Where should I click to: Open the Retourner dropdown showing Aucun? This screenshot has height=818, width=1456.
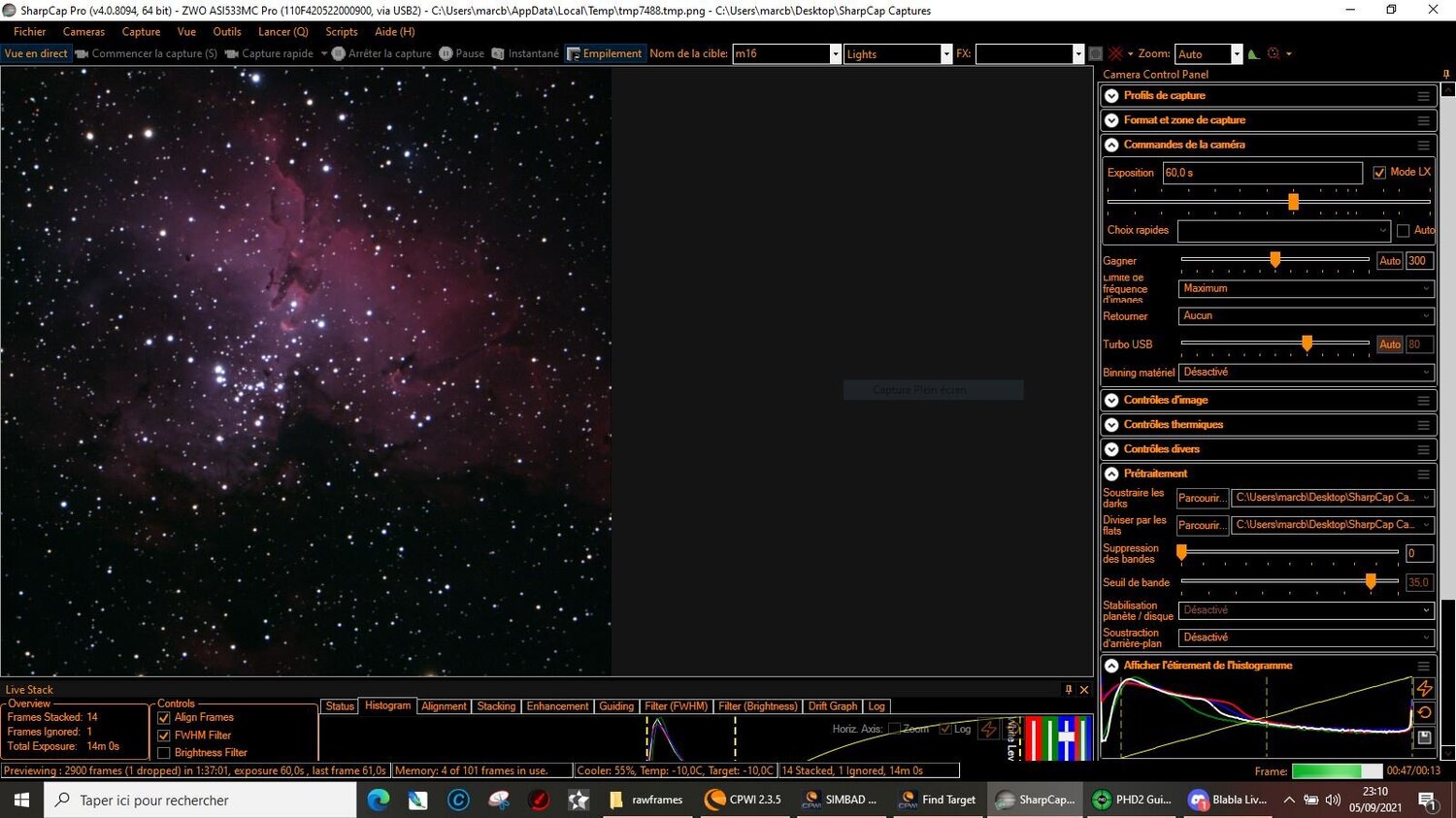pos(1307,316)
